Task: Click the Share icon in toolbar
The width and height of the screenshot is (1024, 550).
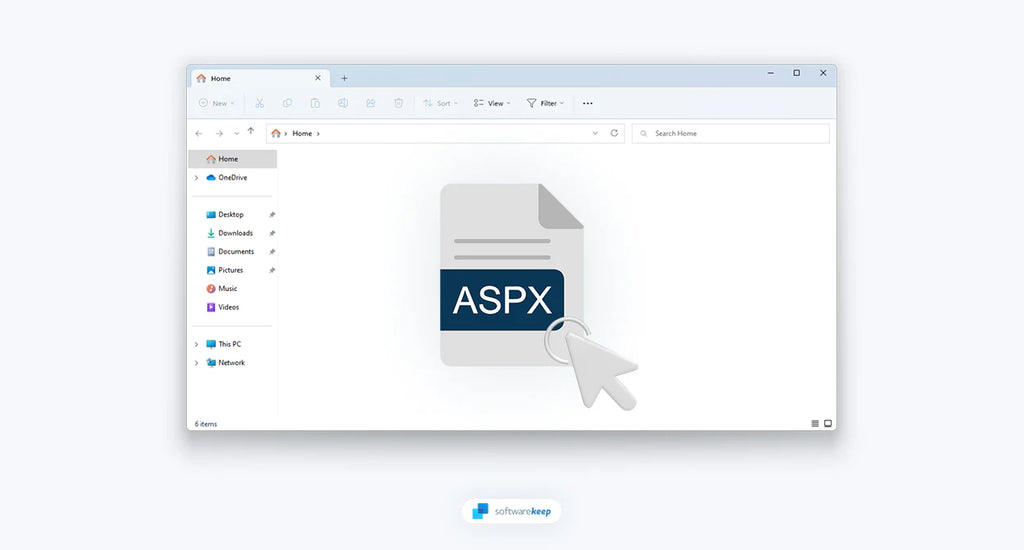Action: [x=370, y=103]
